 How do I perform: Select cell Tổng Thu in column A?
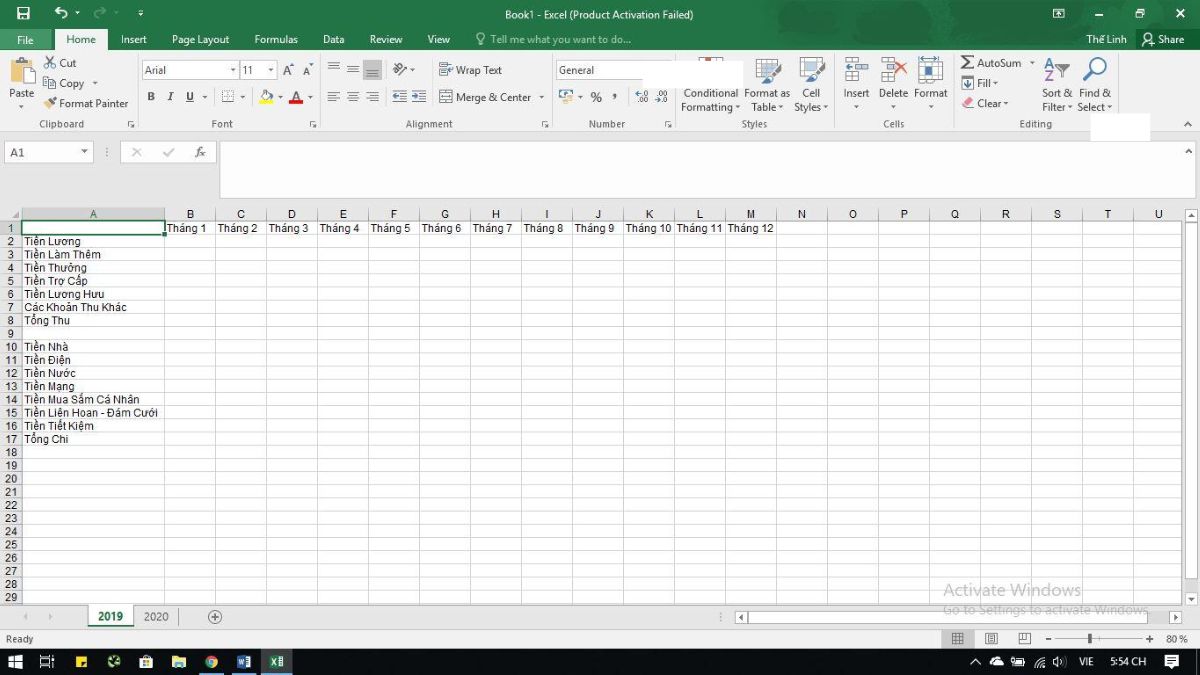tap(93, 321)
